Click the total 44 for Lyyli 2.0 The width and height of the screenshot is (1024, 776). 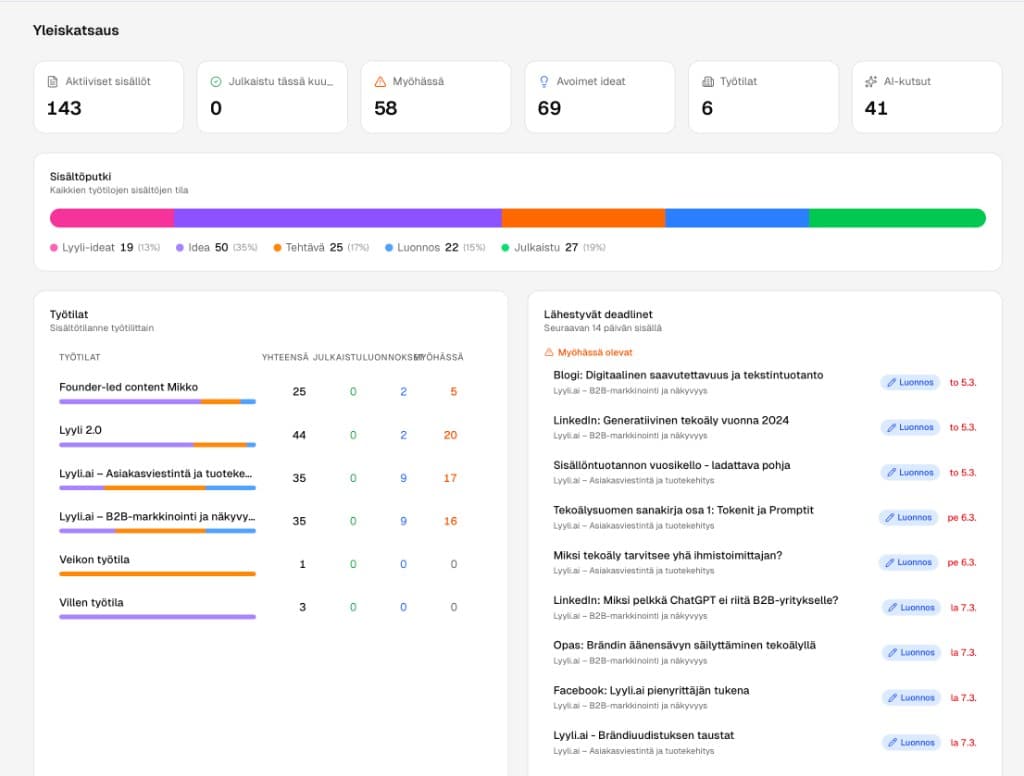pos(299,435)
